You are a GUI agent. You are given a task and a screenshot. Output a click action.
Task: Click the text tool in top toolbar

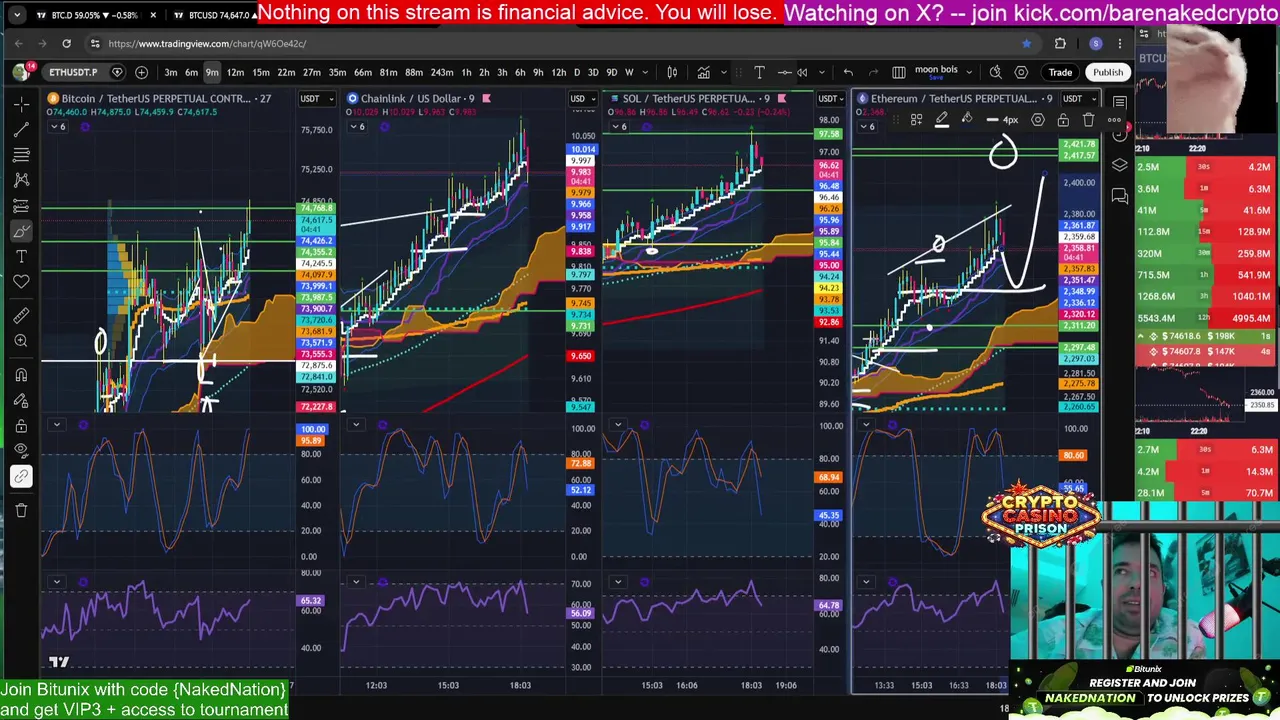[x=759, y=72]
